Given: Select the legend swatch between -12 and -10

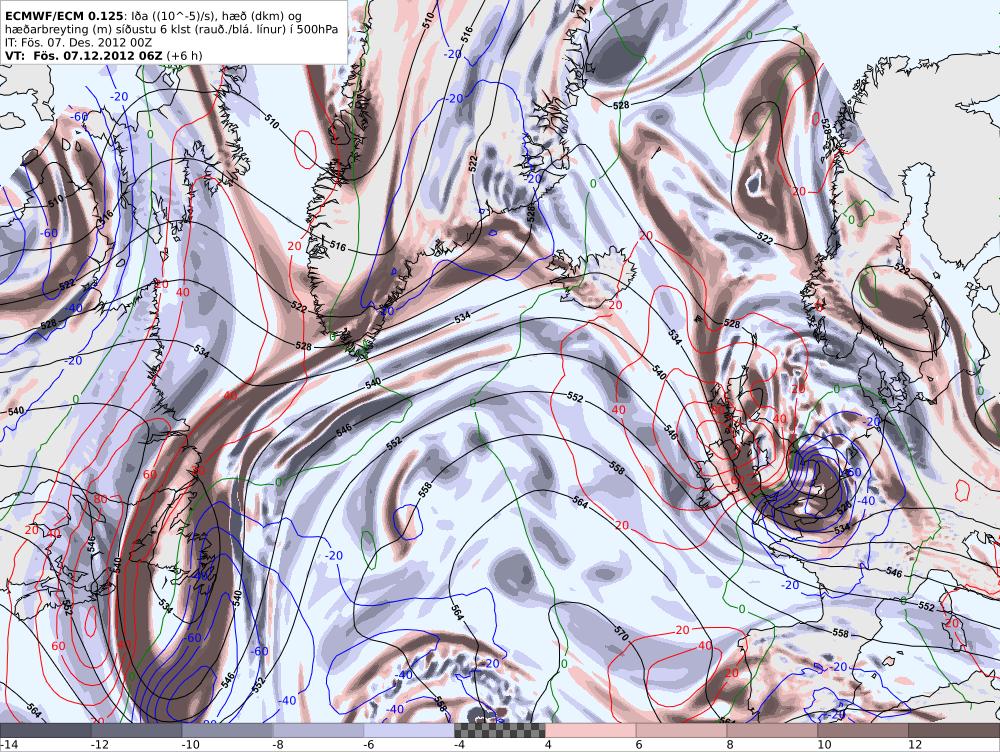Looking at the screenshot, I should pos(136,730).
